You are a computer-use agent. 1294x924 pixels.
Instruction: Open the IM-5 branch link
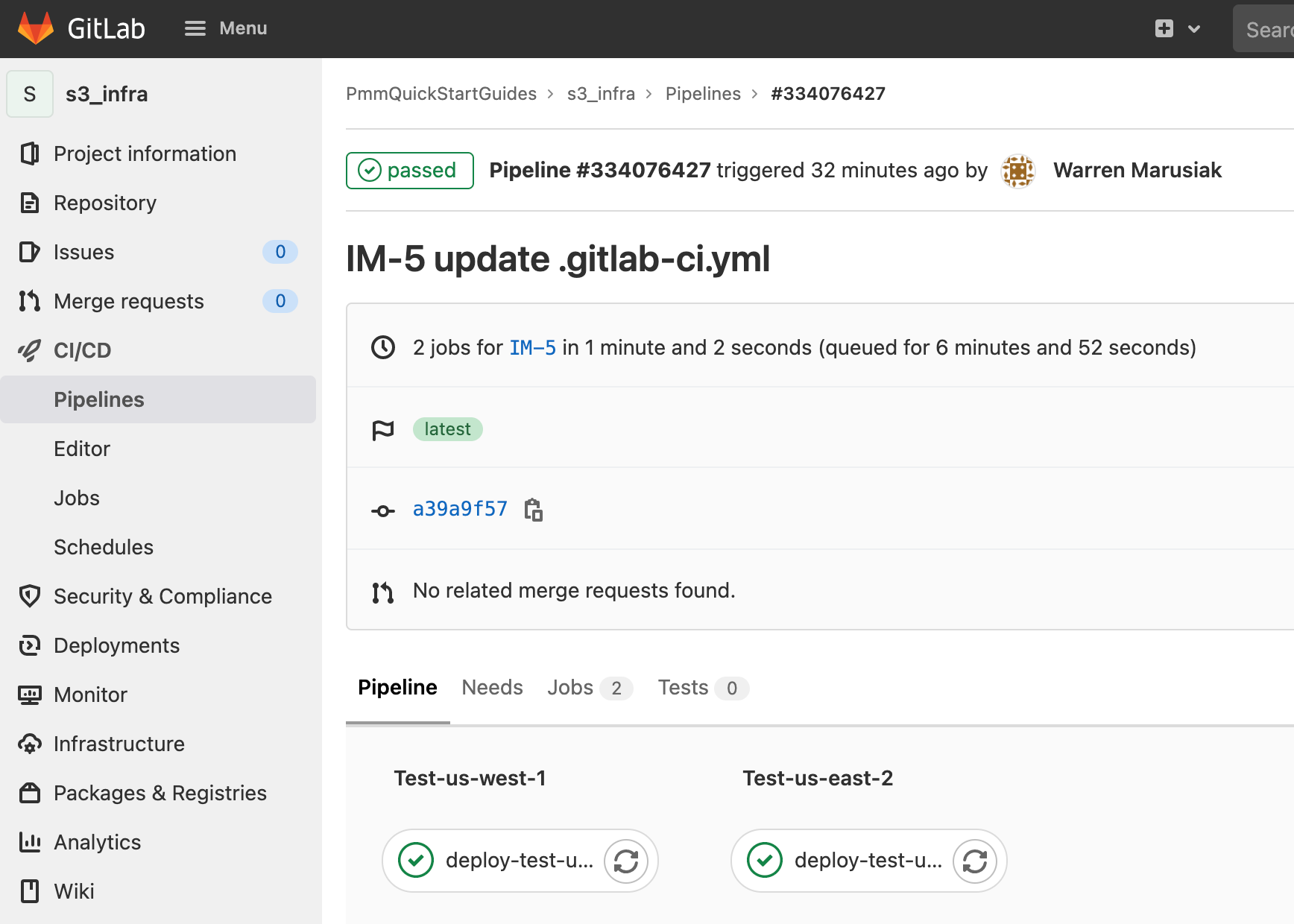click(x=532, y=347)
